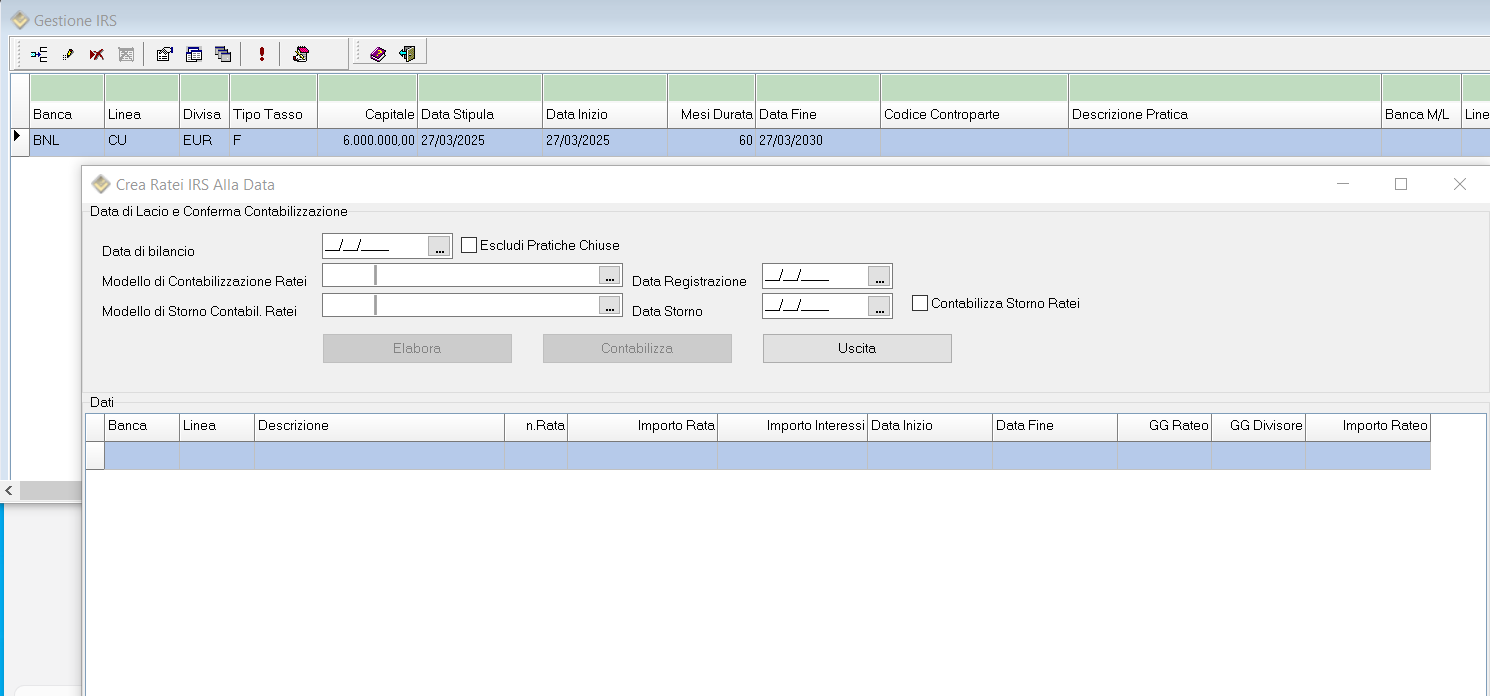Click the pencil edit icon
This screenshot has height=696, width=1490.
click(x=68, y=54)
